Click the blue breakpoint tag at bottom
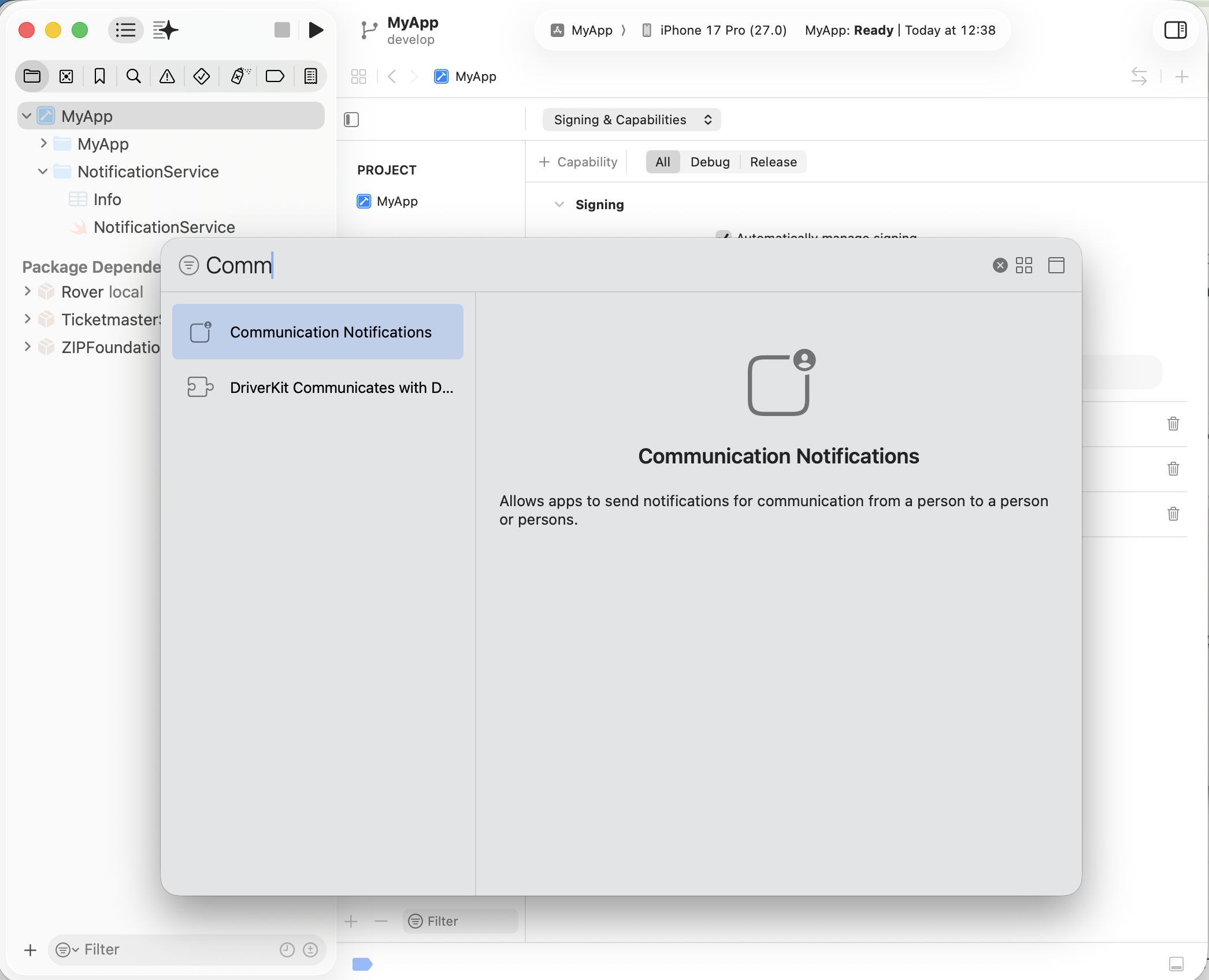 (x=362, y=964)
